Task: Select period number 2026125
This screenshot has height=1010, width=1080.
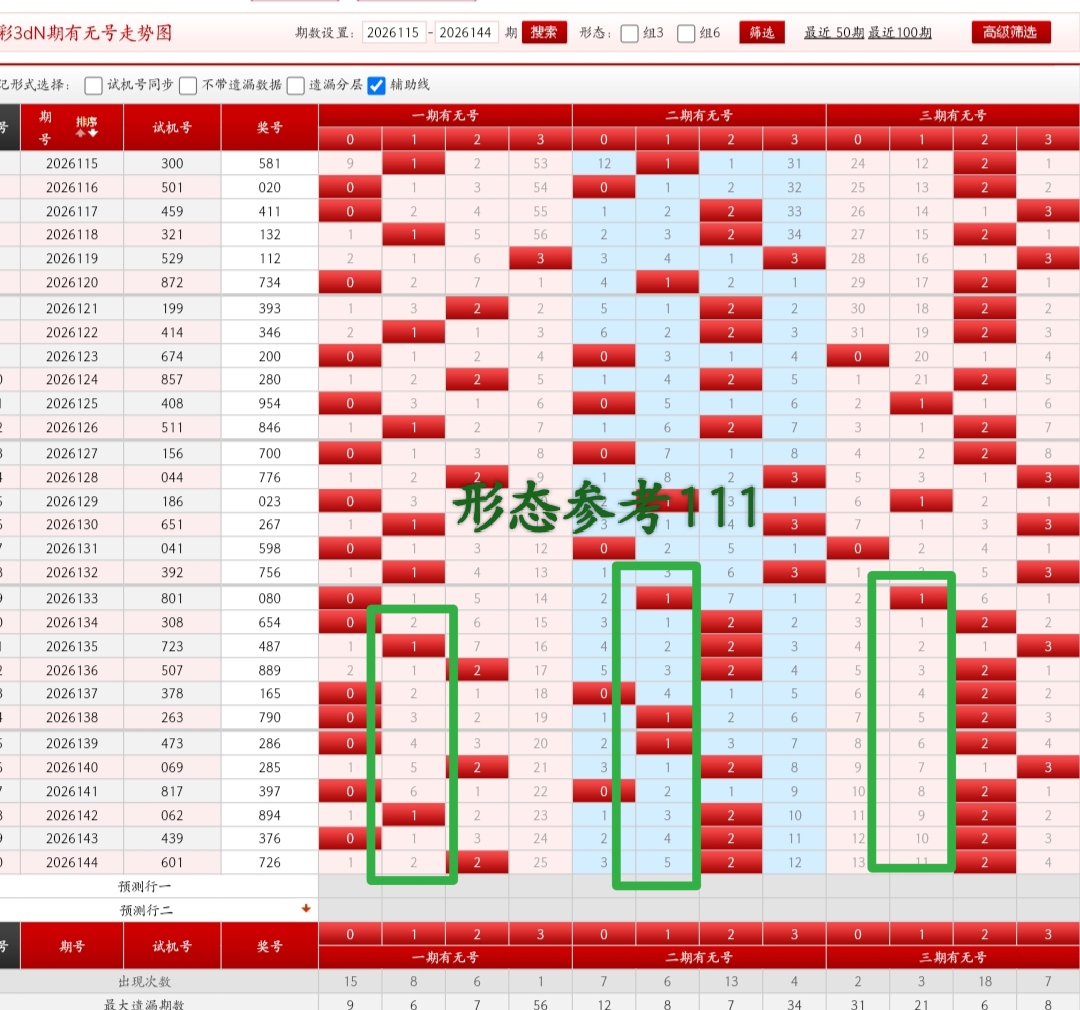Action: pyautogui.click(x=72, y=403)
